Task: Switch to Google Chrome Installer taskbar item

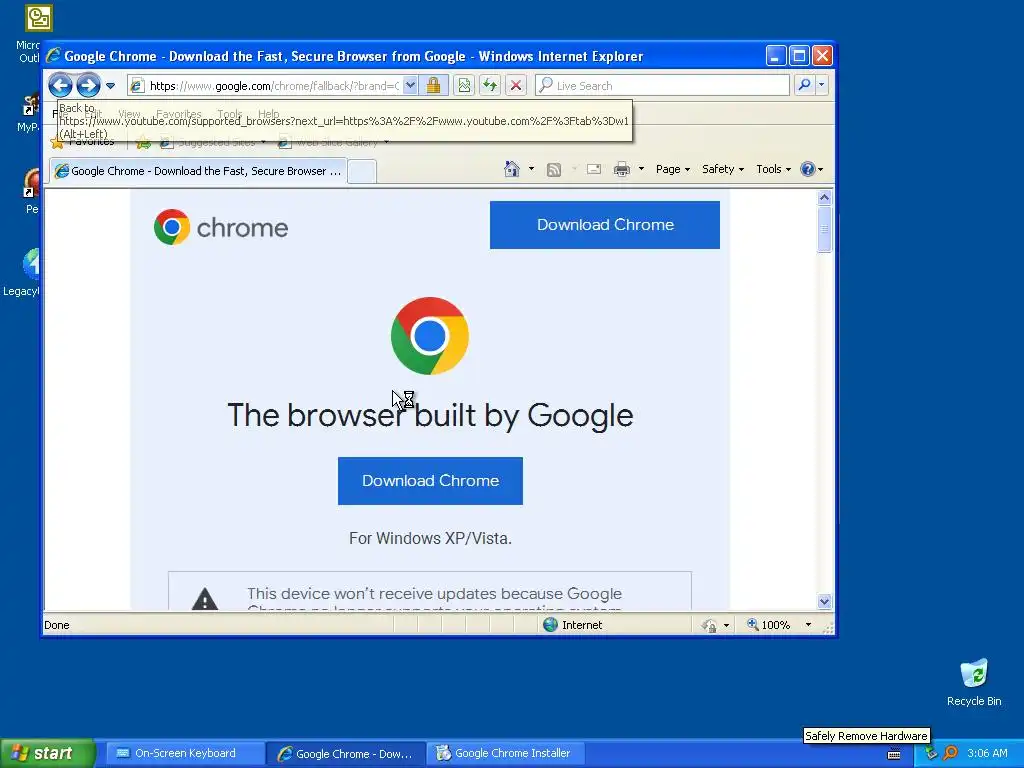Action: click(505, 753)
